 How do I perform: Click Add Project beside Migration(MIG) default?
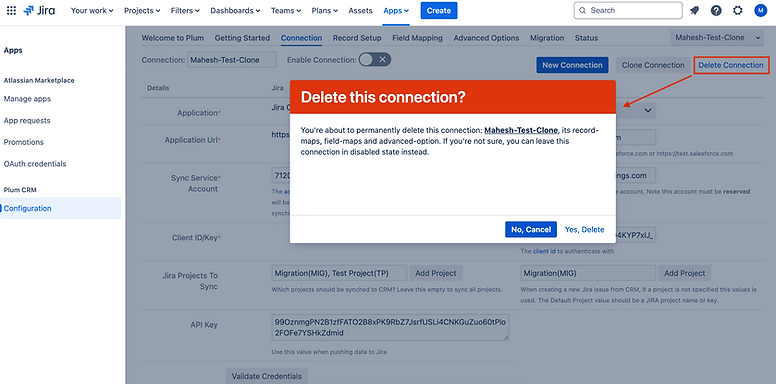[x=684, y=273]
